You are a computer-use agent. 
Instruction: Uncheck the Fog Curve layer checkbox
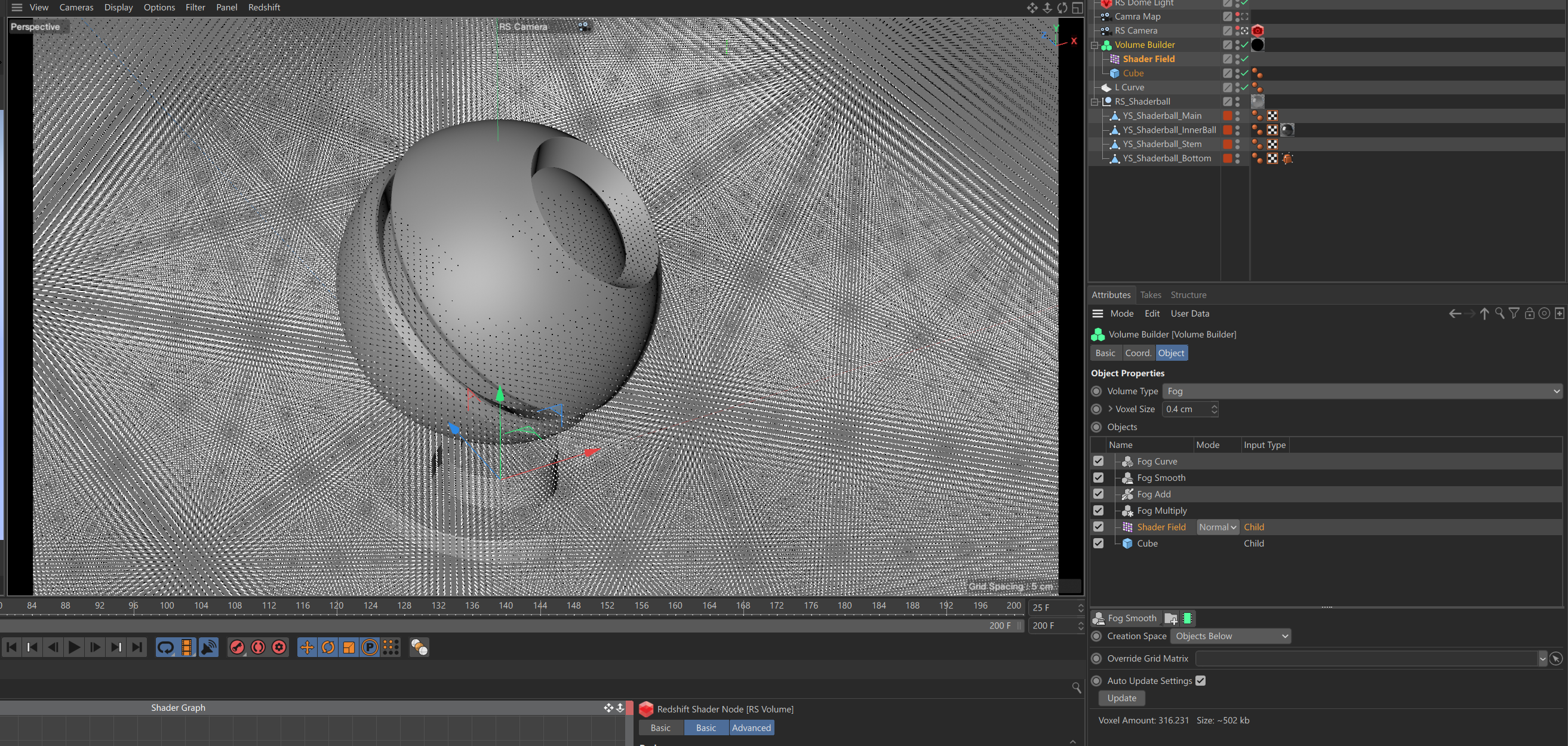click(1098, 461)
